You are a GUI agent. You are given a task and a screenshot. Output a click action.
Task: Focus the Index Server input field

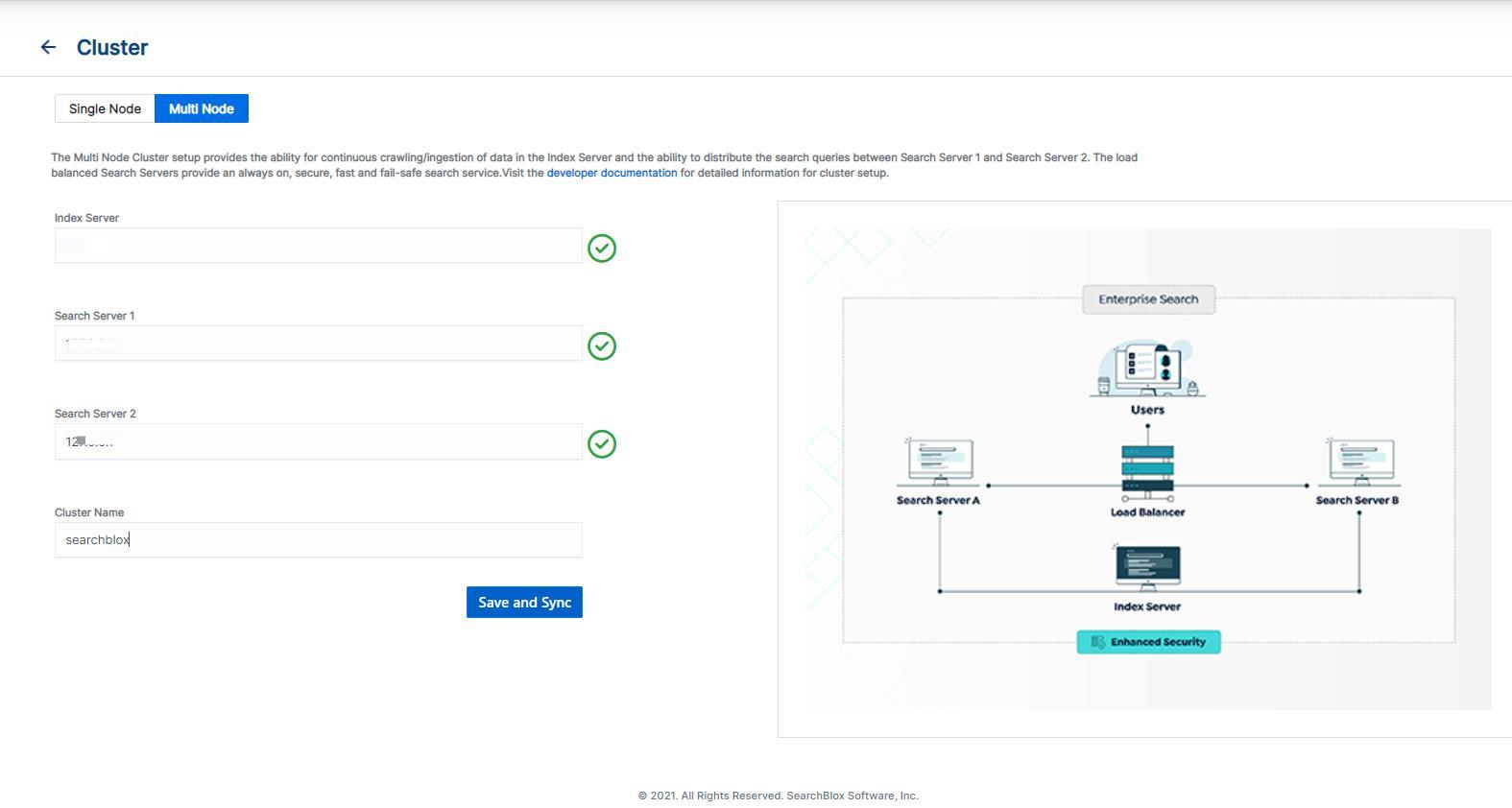(319, 246)
